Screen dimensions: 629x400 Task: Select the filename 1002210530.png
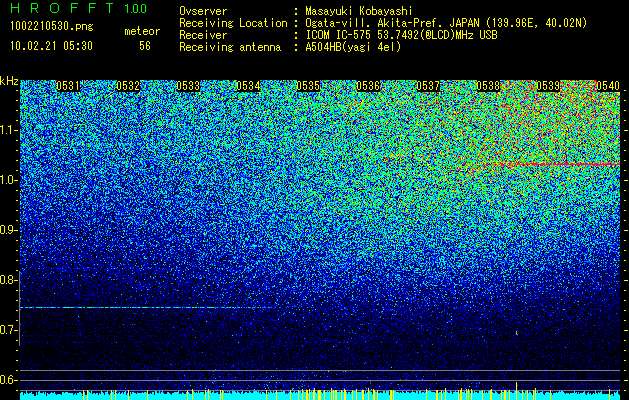(52, 26)
